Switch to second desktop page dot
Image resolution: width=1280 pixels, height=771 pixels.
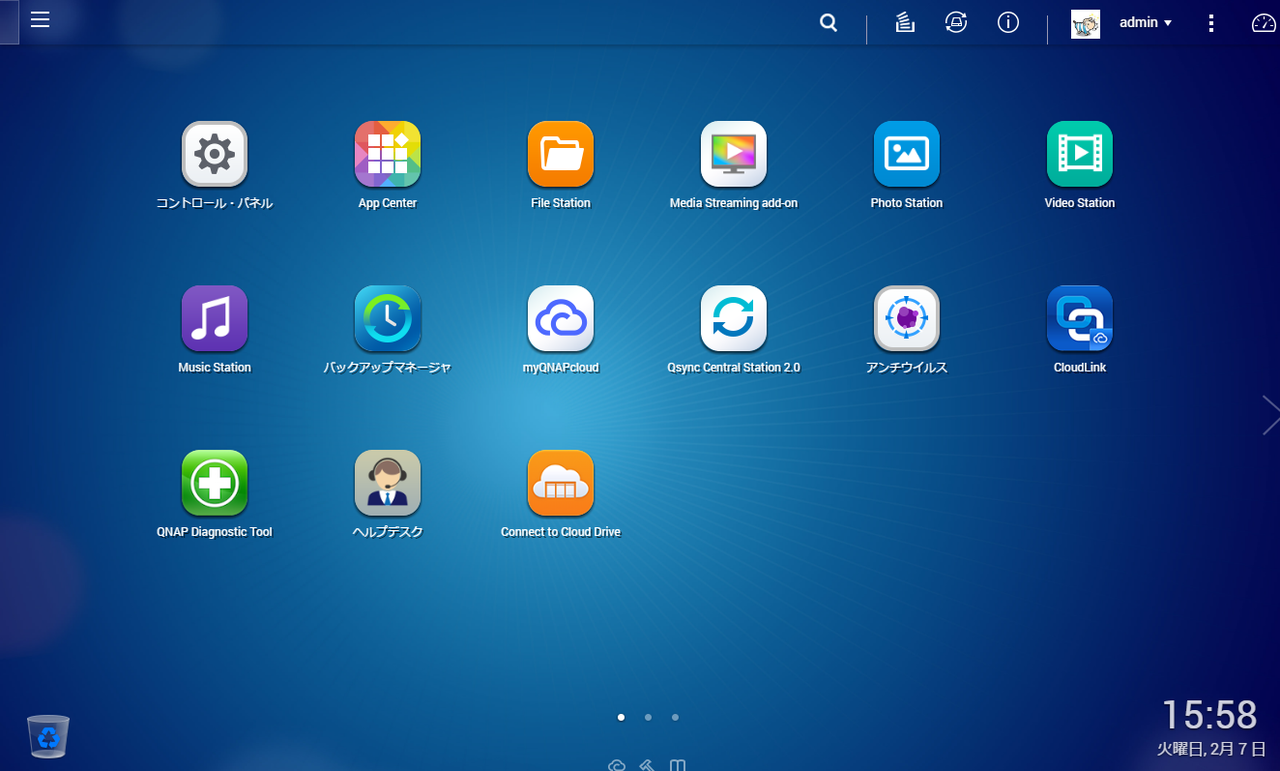click(648, 717)
